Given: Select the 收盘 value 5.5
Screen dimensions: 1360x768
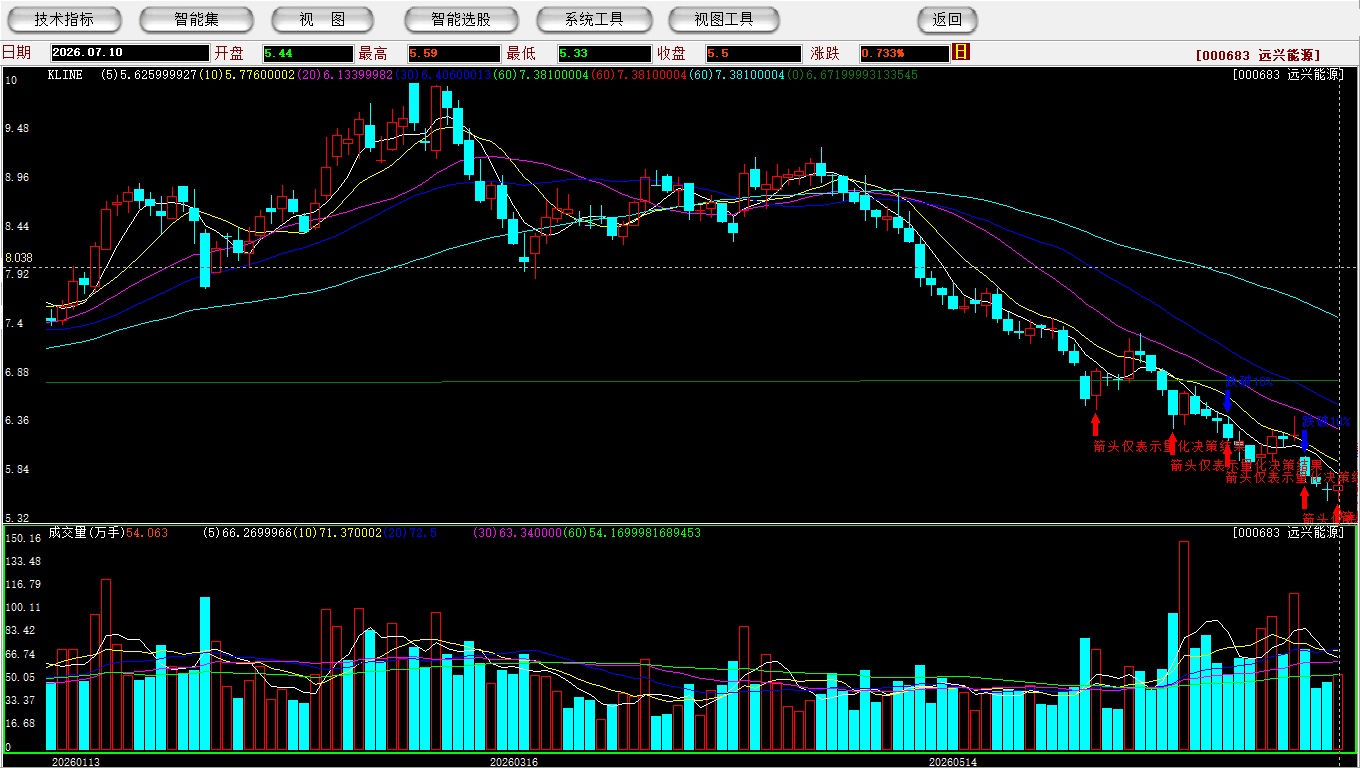Looking at the screenshot, I should (753, 53).
